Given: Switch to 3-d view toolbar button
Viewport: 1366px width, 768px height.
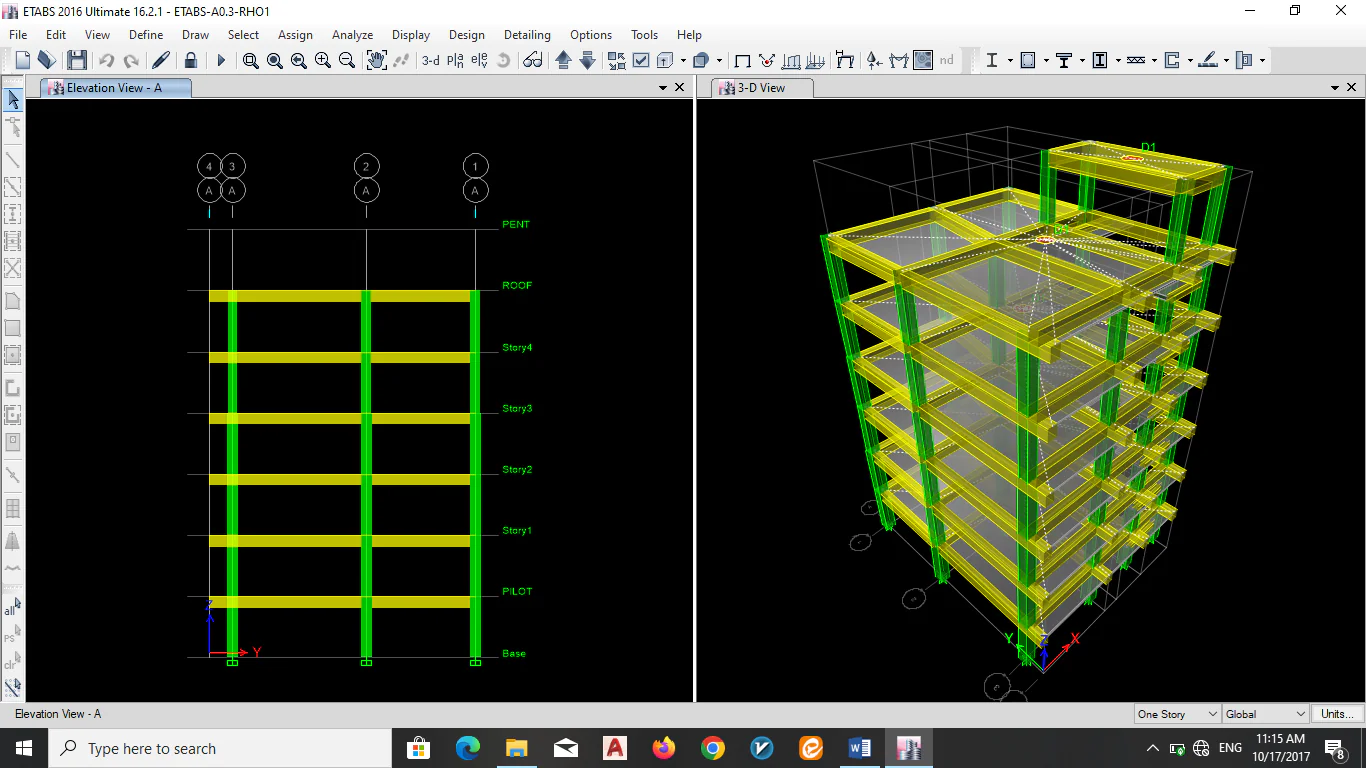Looking at the screenshot, I should click(430, 61).
